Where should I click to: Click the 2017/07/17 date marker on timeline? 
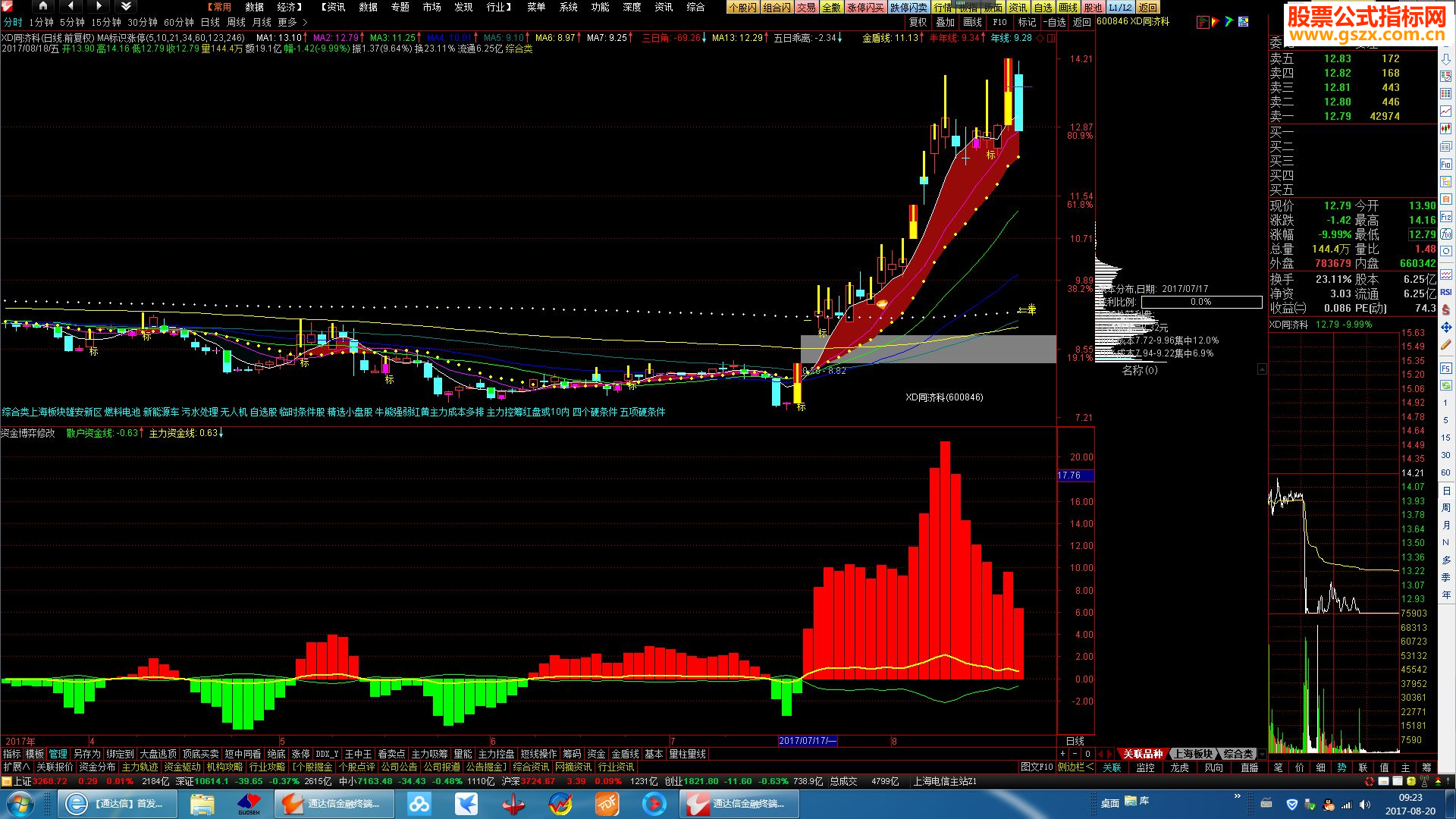(808, 741)
